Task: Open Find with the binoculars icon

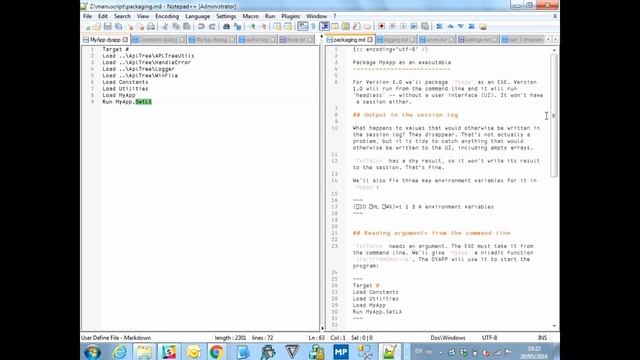Action: (x=226, y=27)
